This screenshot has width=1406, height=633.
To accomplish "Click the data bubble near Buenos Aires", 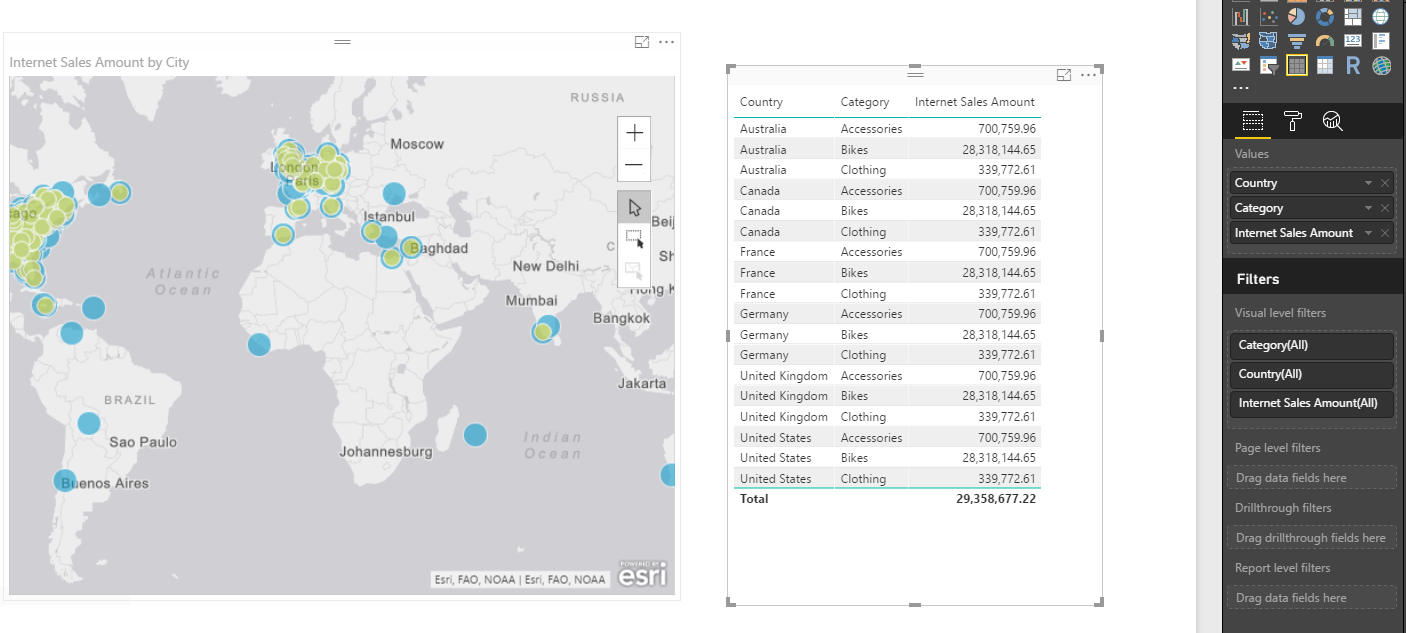I will [65, 482].
